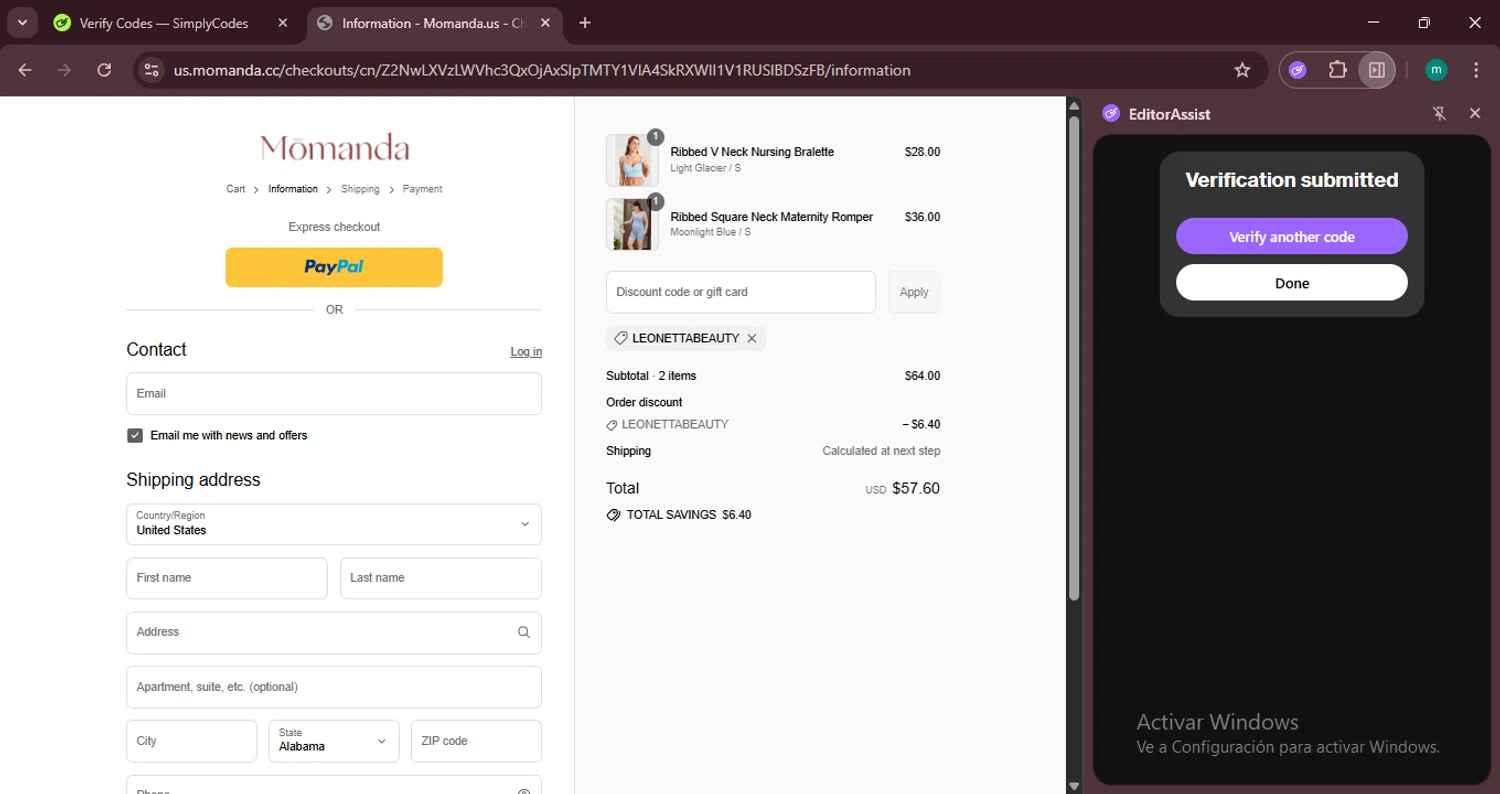Viewport: 1500px width, 794px height.
Task: Unpin the EditorAssist side panel
Action: click(x=1439, y=114)
